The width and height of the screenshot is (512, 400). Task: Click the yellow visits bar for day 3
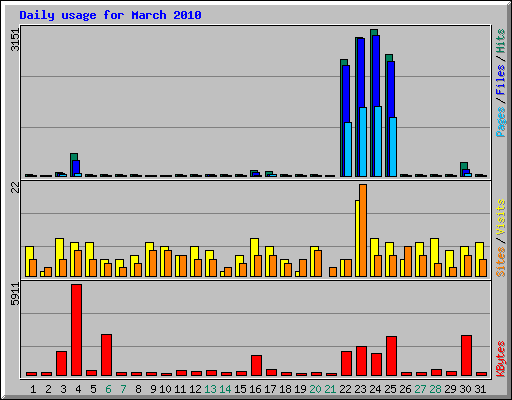pyautogui.click(x=59, y=249)
